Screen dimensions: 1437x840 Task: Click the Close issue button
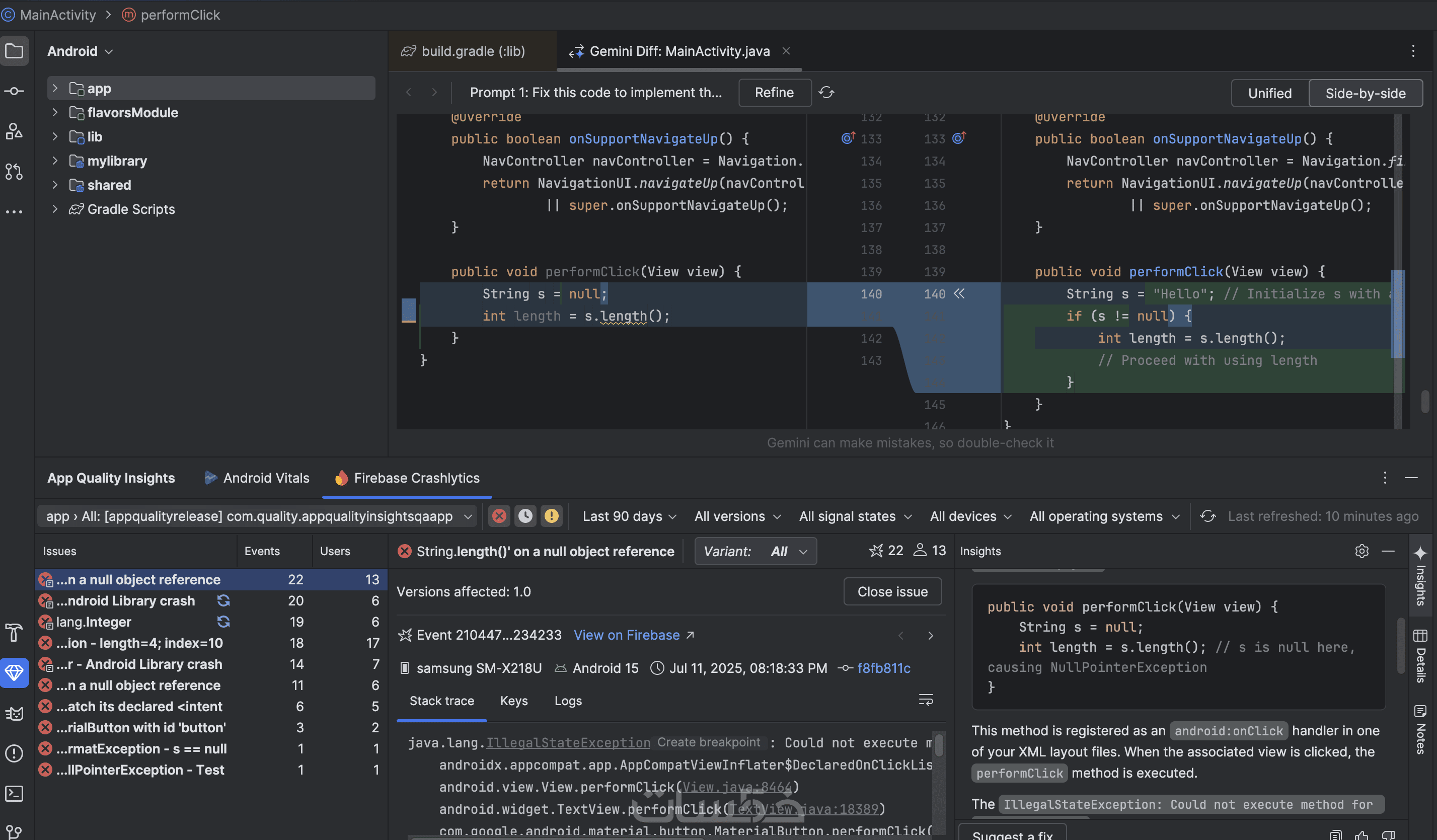click(x=892, y=591)
